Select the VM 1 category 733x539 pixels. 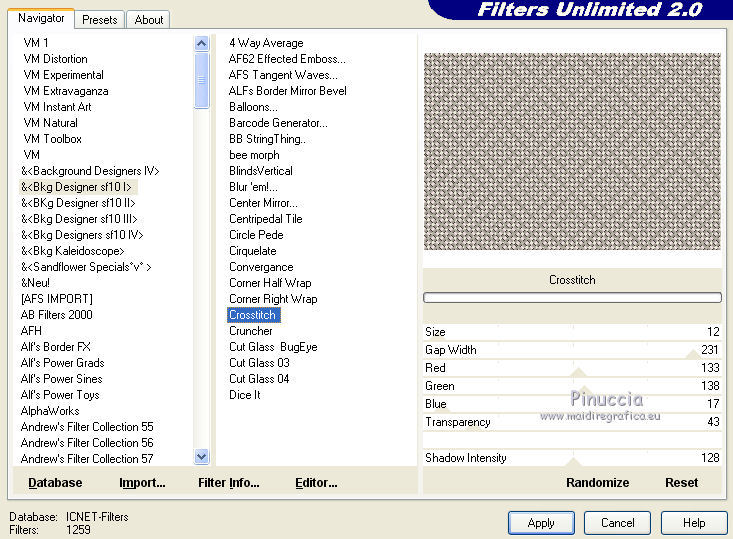[36, 43]
